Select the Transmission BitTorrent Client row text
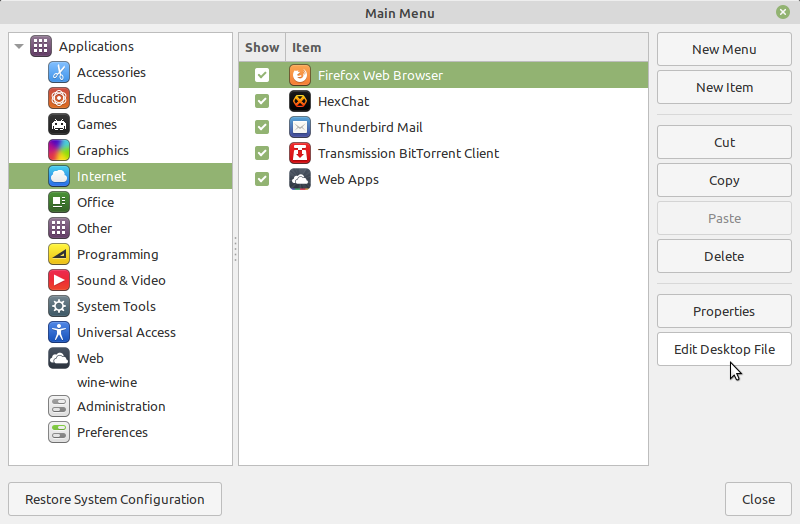The height and width of the screenshot is (524, 800). tap(408, 154)
